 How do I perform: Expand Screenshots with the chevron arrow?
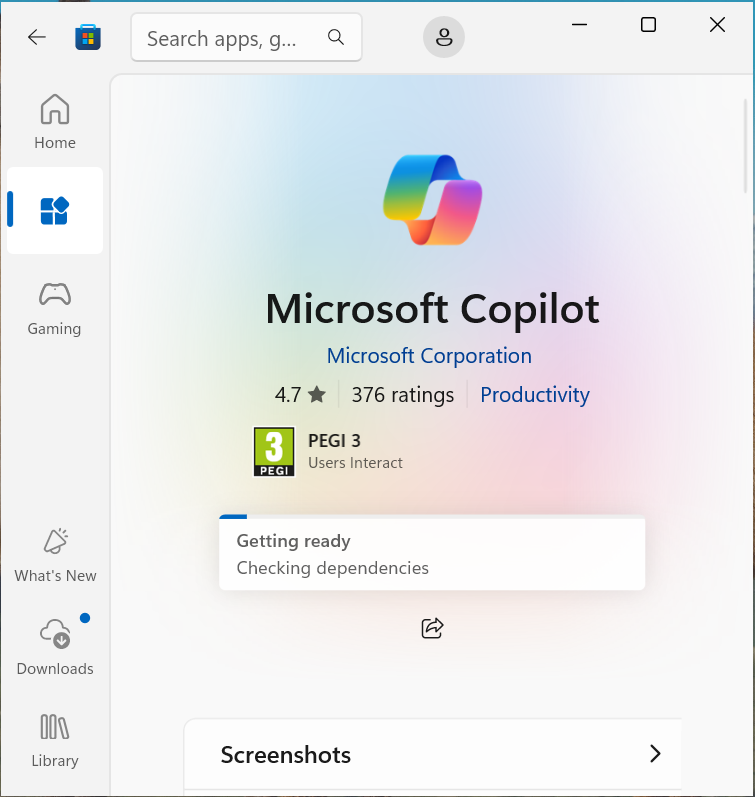(x=655, y=754)
